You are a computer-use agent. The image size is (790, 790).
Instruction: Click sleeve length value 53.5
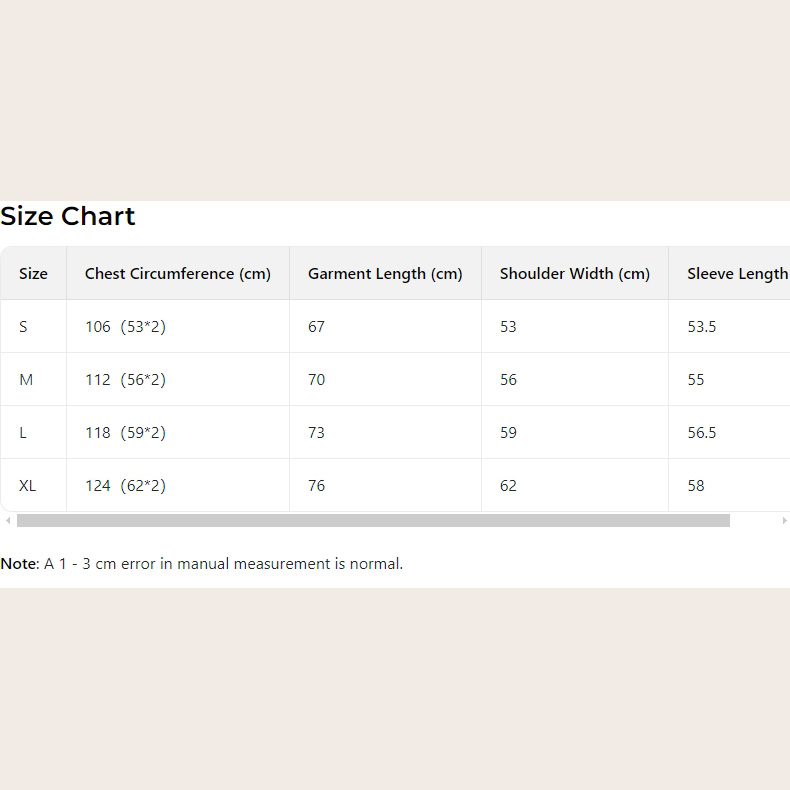[x=702, y=327]
